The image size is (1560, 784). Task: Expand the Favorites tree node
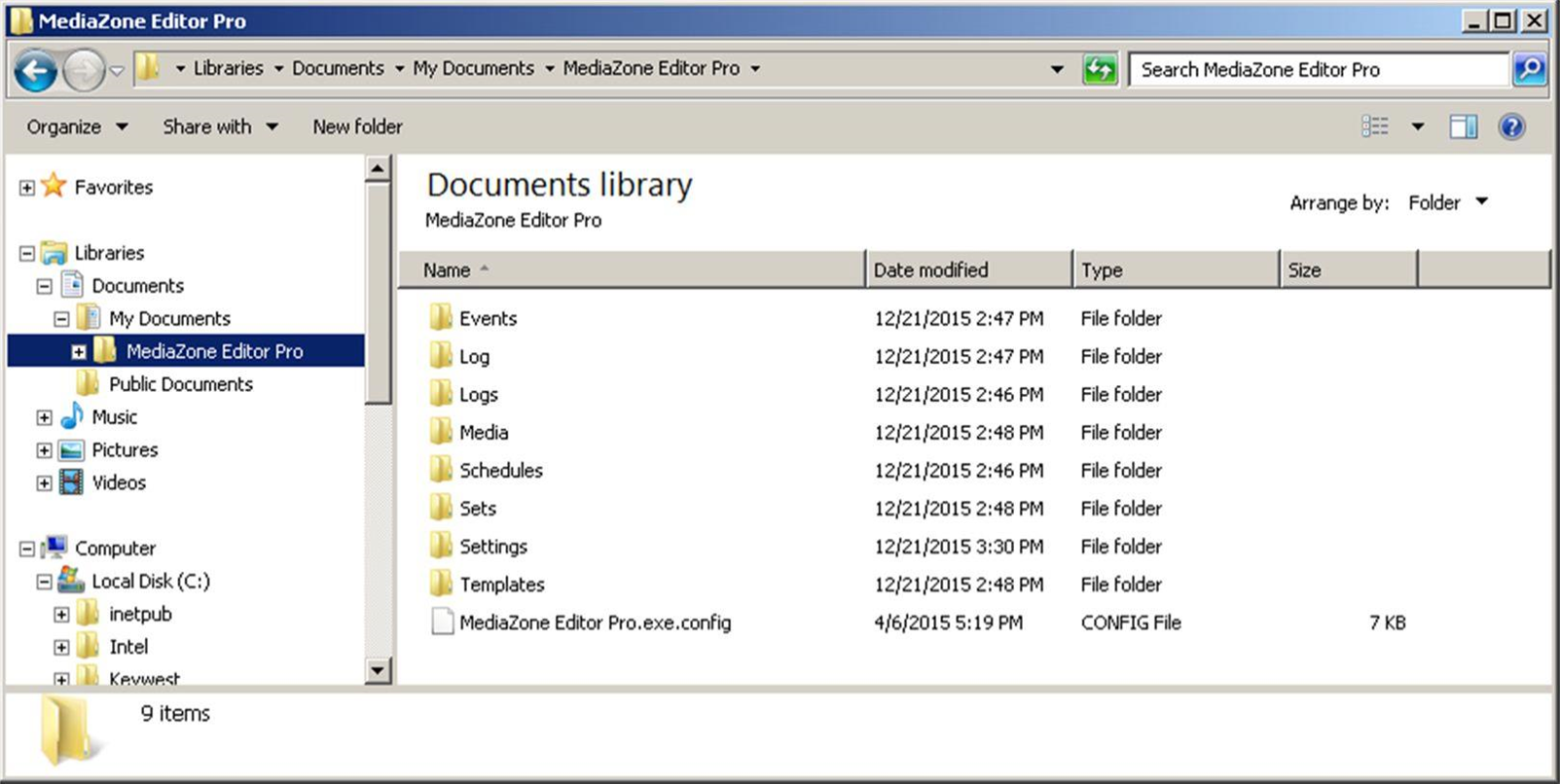pyautogui.click(x=27, y=188)
